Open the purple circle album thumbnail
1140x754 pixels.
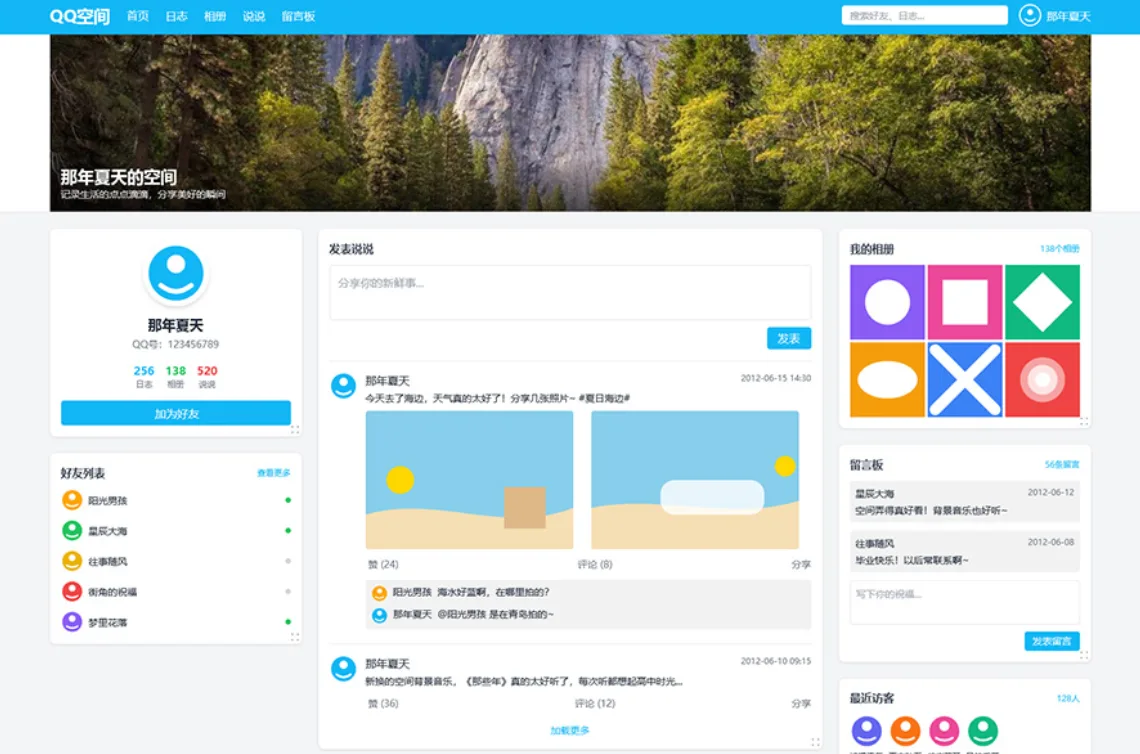(x=887, y=302)
